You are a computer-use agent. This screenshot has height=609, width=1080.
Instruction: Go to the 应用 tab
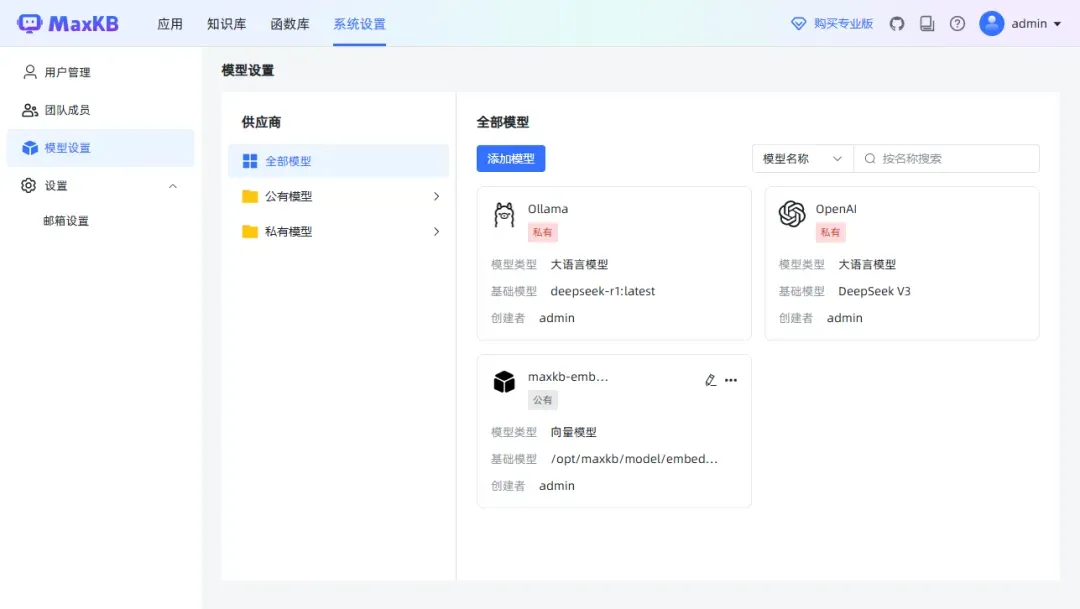[x=170, y=24]
